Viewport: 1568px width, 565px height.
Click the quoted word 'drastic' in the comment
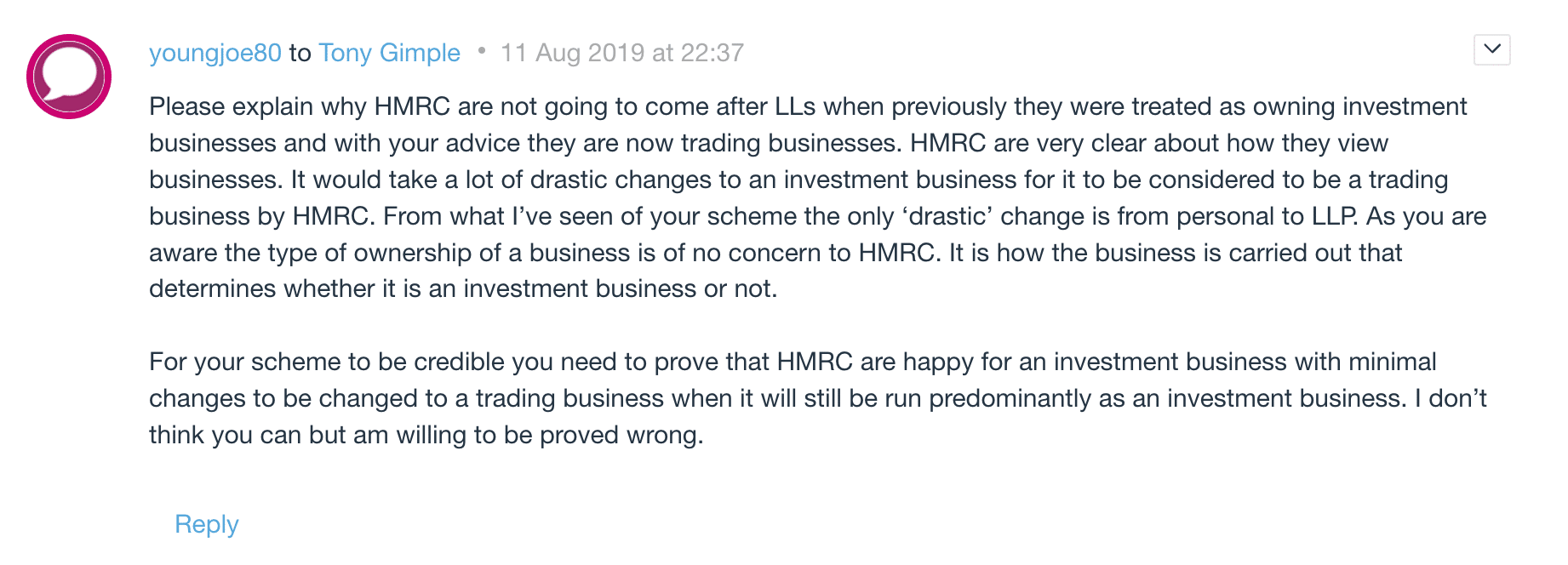pos(947,216)
